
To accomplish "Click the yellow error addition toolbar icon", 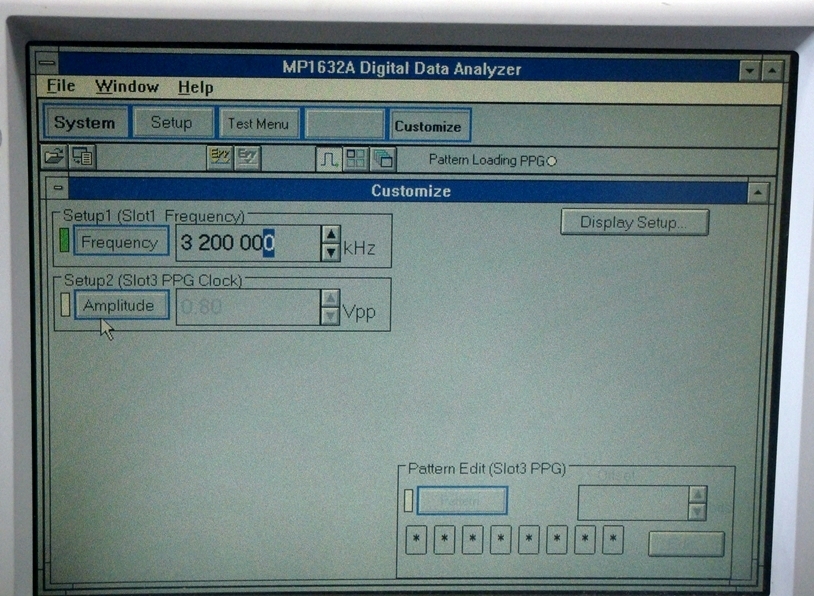I will pos(220,158).
